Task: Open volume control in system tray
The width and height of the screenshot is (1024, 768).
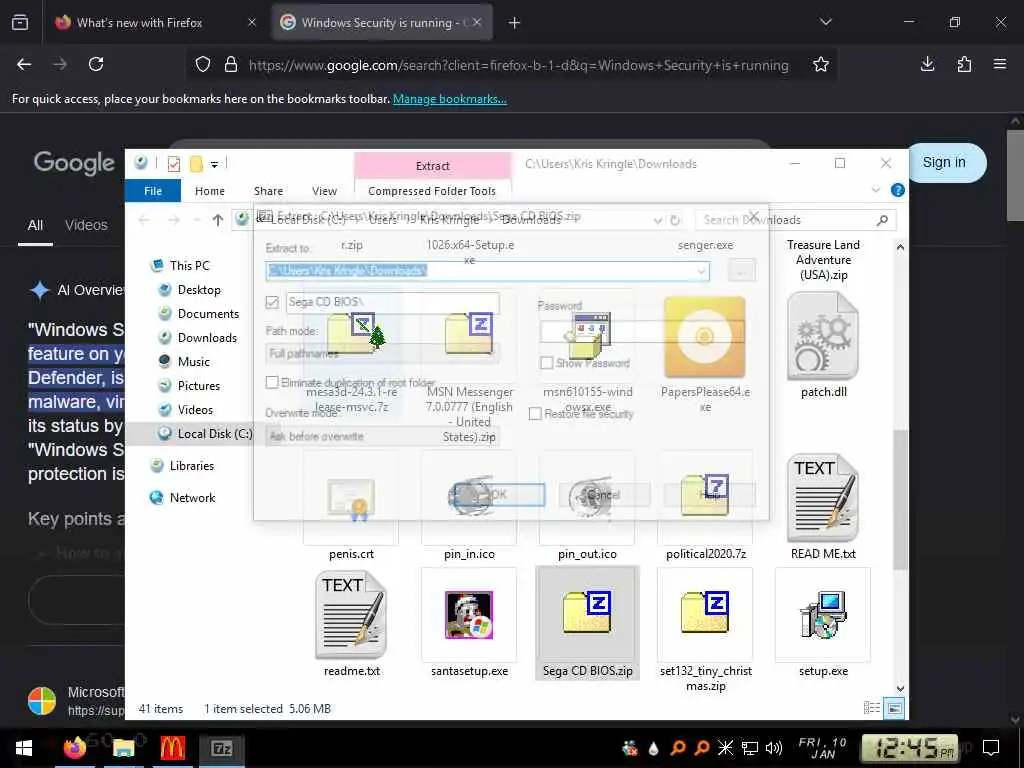Action: [774, 748]
